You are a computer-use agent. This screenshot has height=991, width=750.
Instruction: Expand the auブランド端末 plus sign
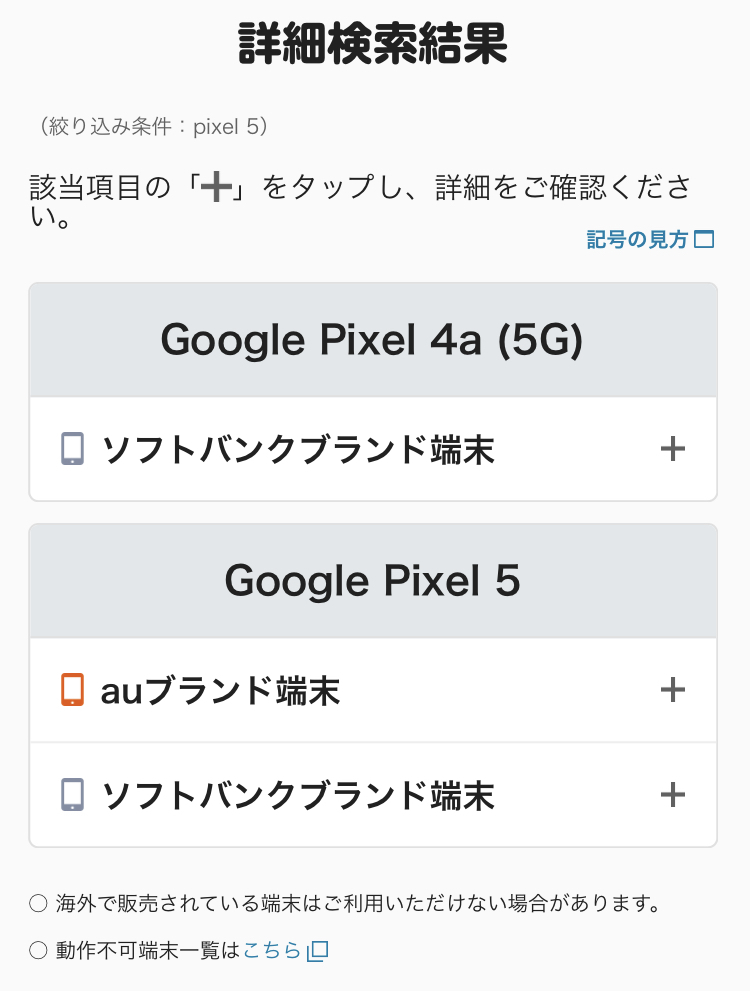pos(673,690)
